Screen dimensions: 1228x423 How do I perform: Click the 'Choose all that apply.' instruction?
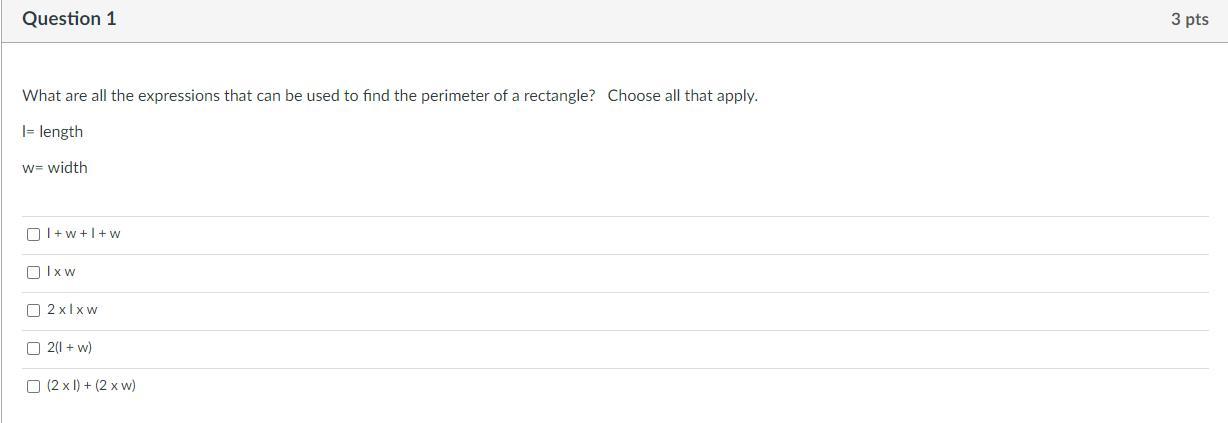coord(682,96)
